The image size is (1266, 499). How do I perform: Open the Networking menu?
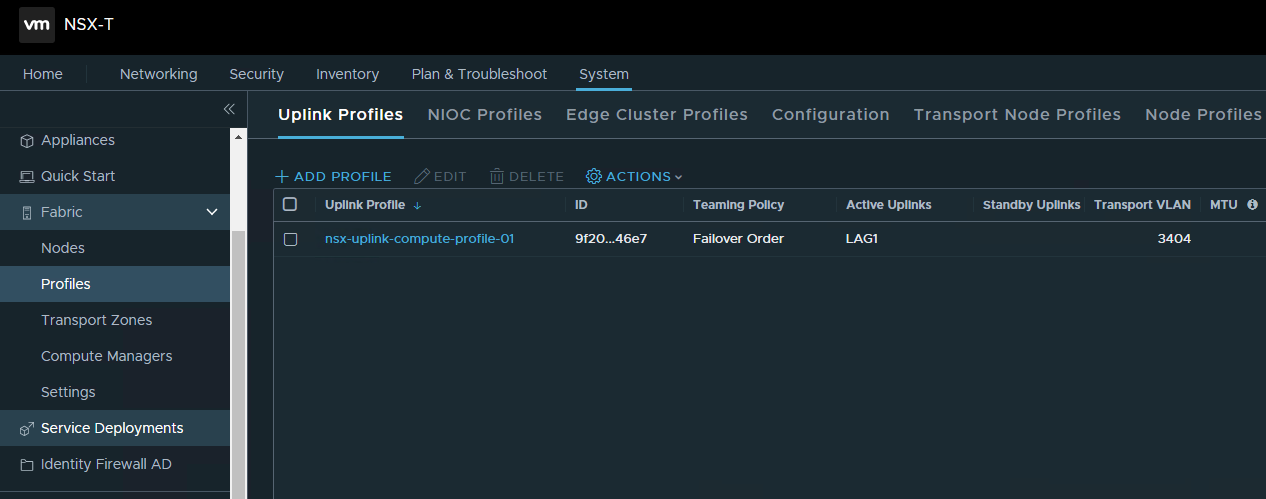(x=159, y=74)
